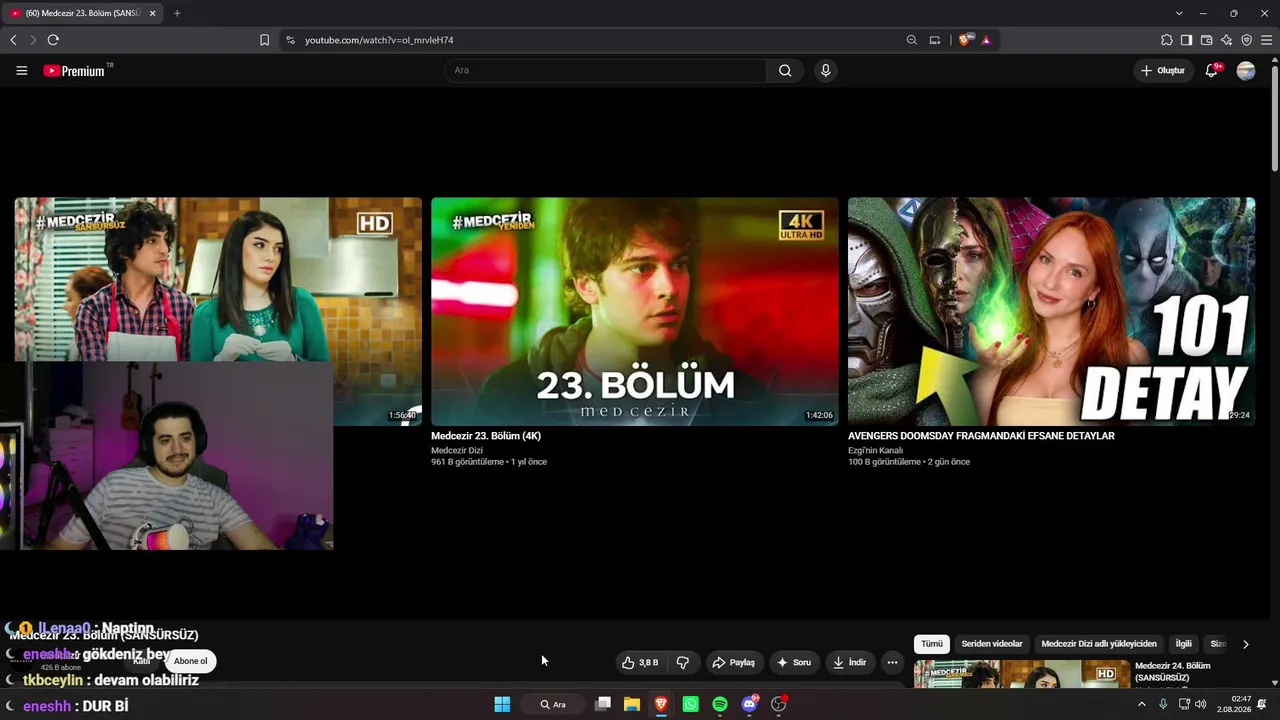Open the Windows notification center bell
Image resolution: width=1280 pixels, height=720 pixels.
(x=1262, y=704)
